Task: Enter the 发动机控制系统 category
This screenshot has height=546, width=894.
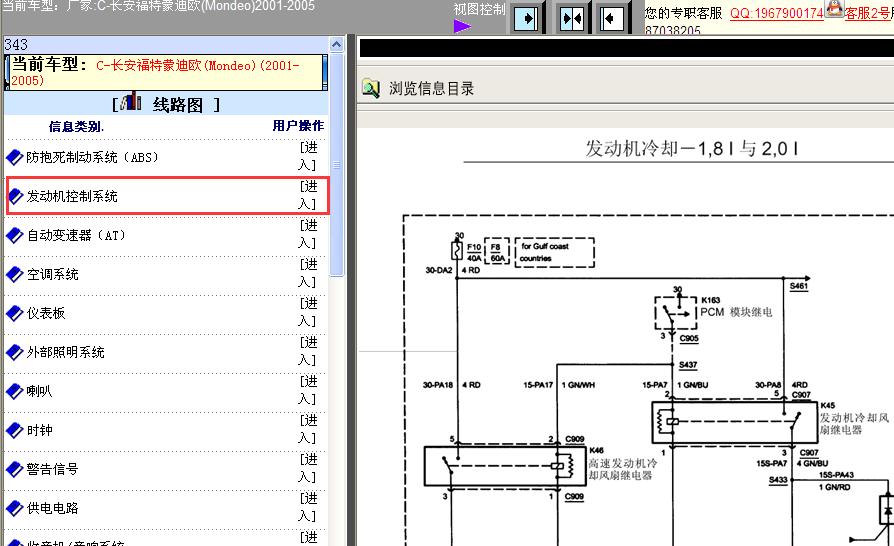Action: click(308, 195)
